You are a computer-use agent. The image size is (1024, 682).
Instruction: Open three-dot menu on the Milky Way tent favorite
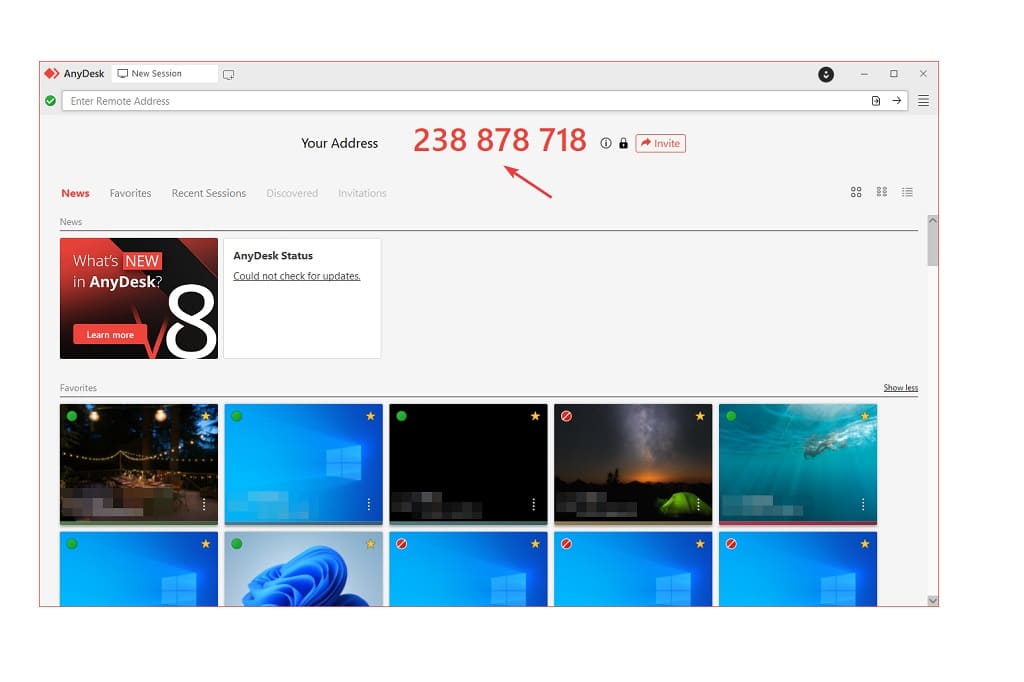(698, 504)
